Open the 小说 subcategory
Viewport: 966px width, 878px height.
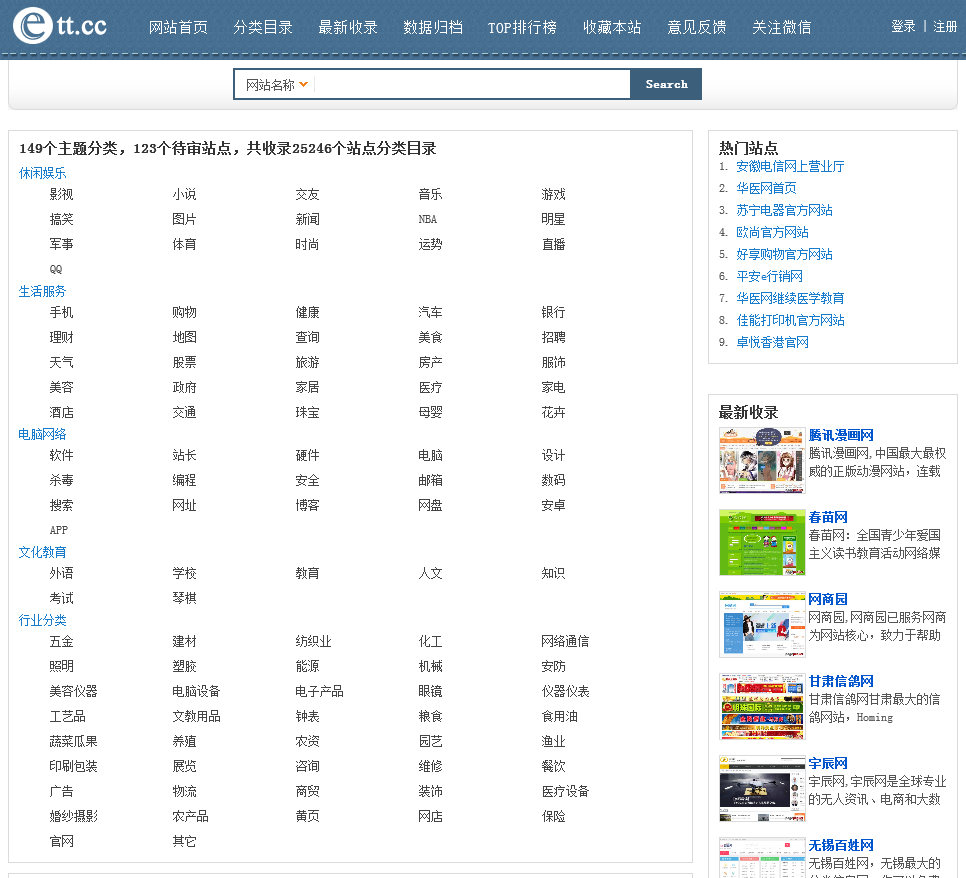point(184,195)
